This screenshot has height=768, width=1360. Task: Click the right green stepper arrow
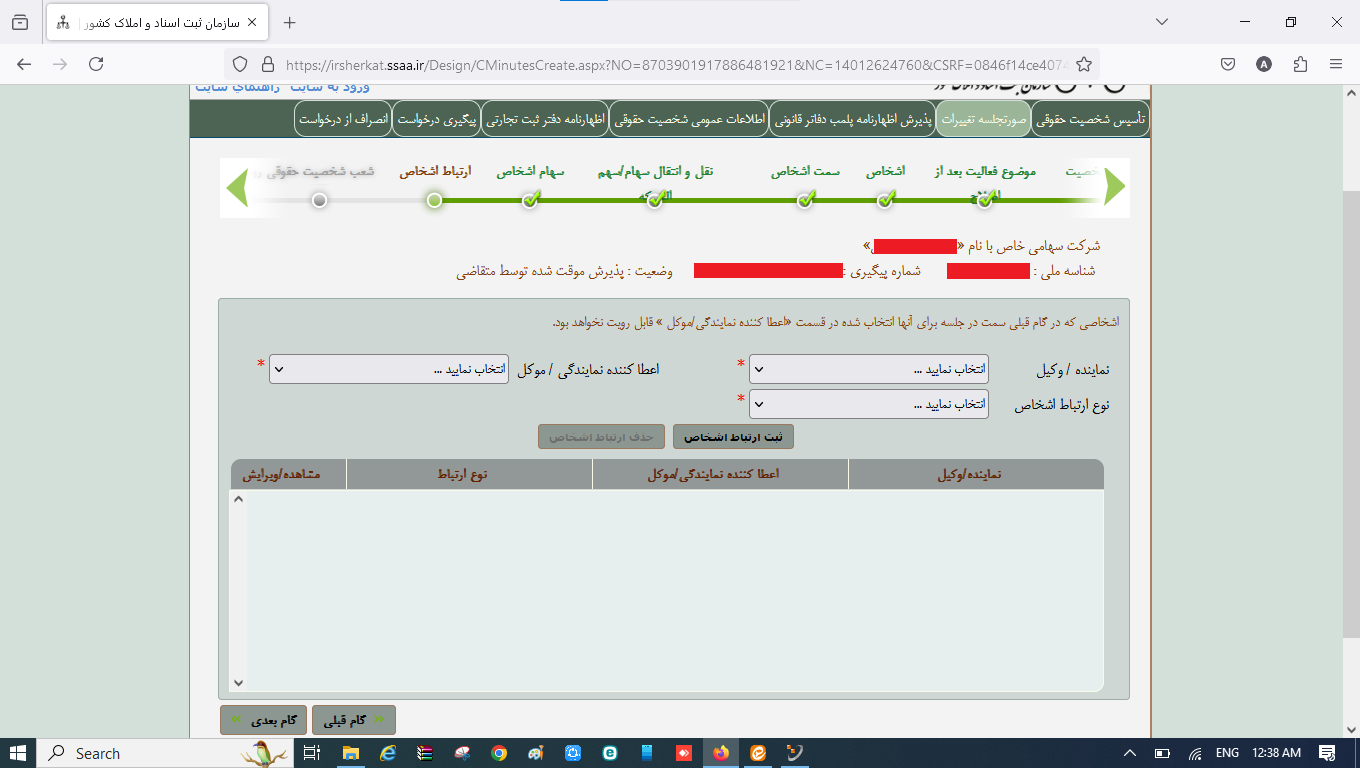click(x=1115, y=187)
